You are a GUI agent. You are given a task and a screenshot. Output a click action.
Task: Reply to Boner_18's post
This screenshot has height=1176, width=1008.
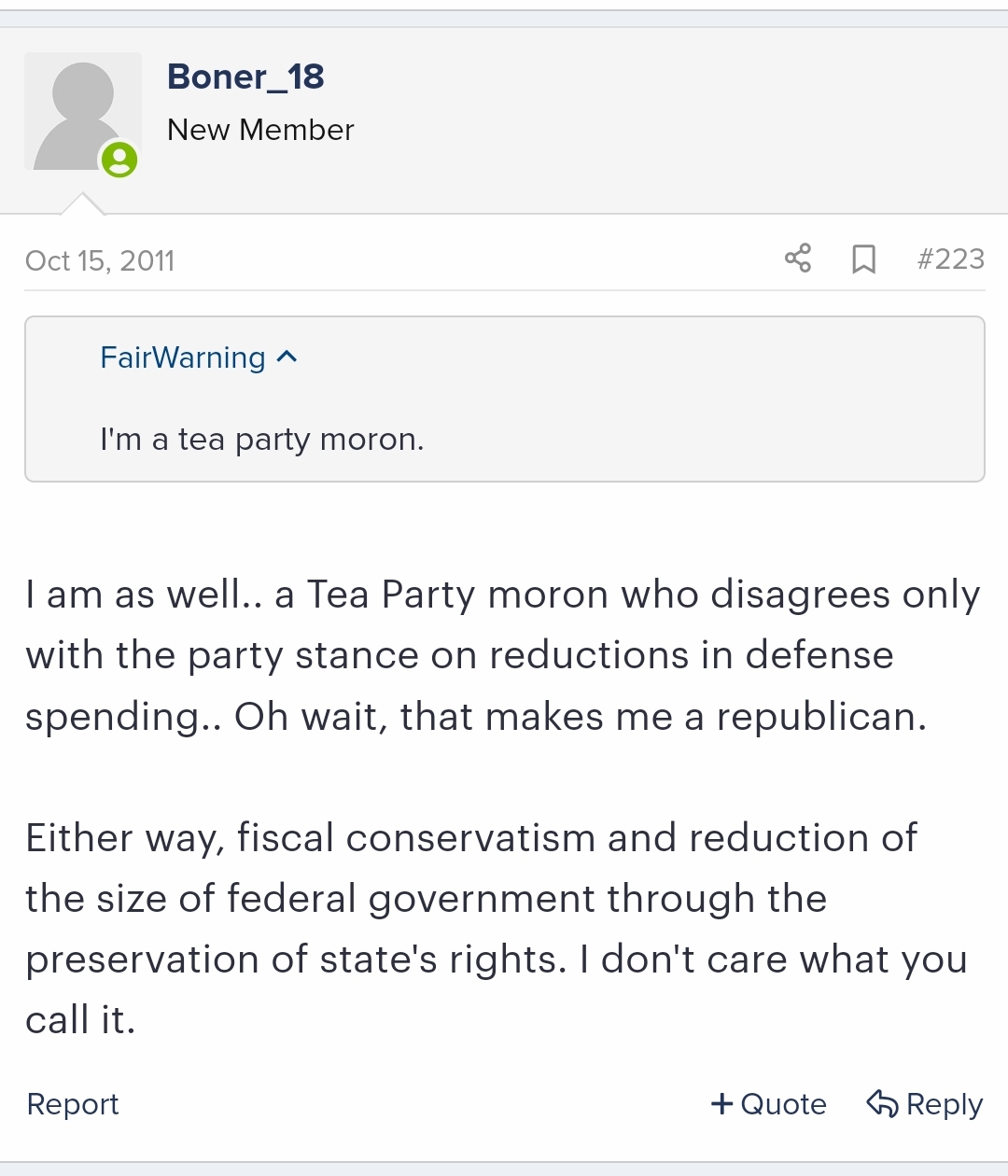[x=925, y=1104]
